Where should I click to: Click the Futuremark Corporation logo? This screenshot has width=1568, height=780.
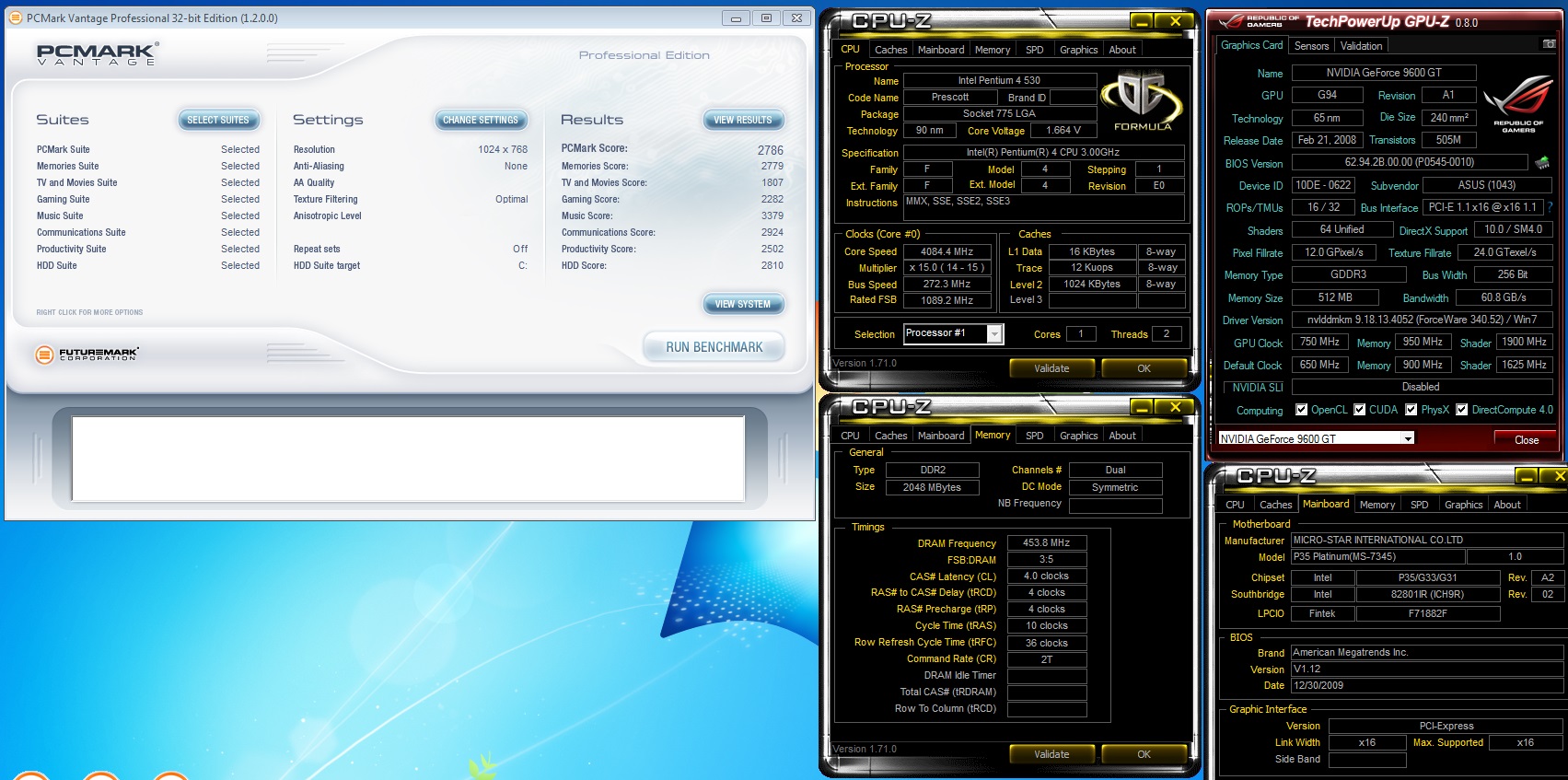(87, 355)
